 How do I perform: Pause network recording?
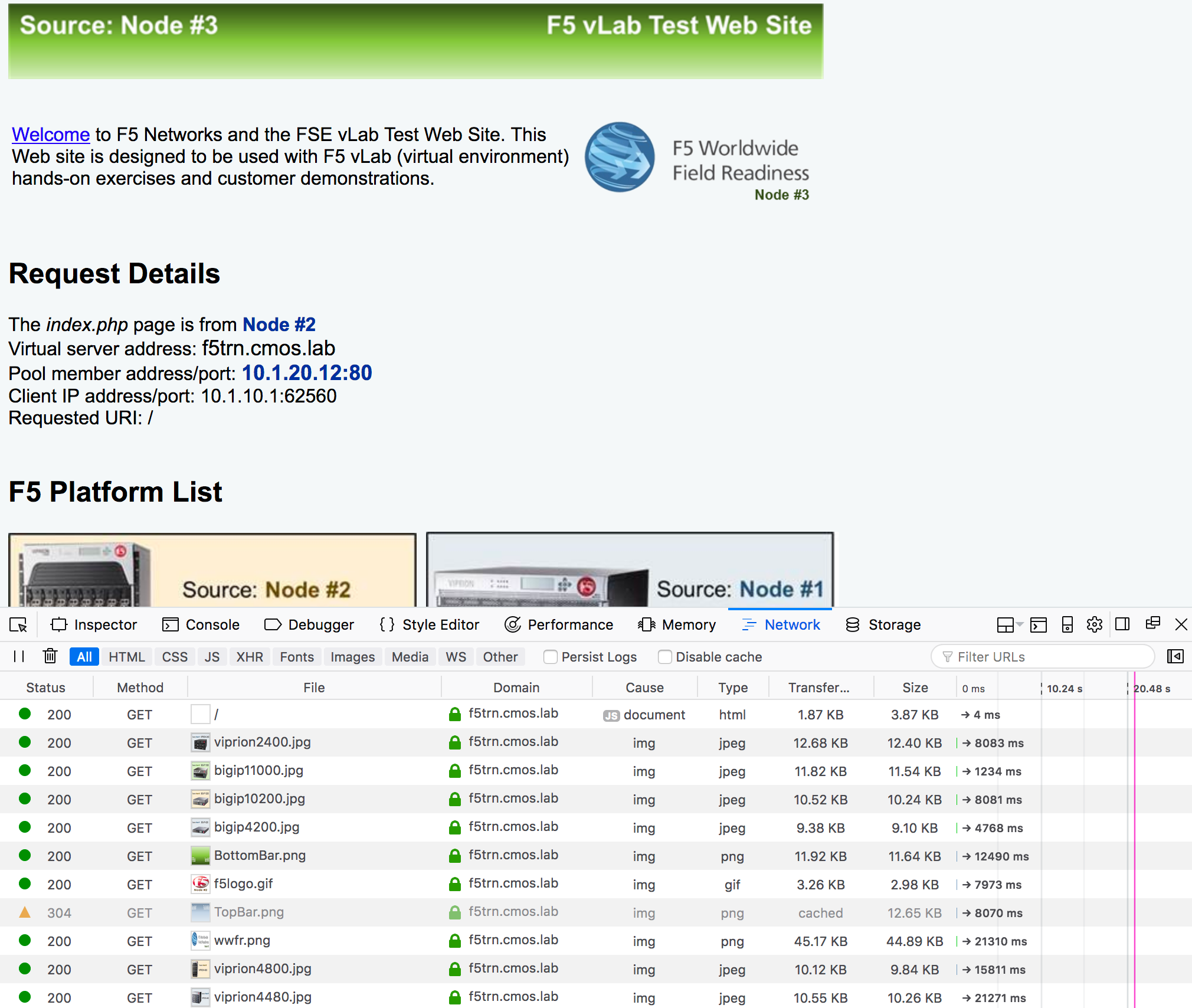(19, 657)
